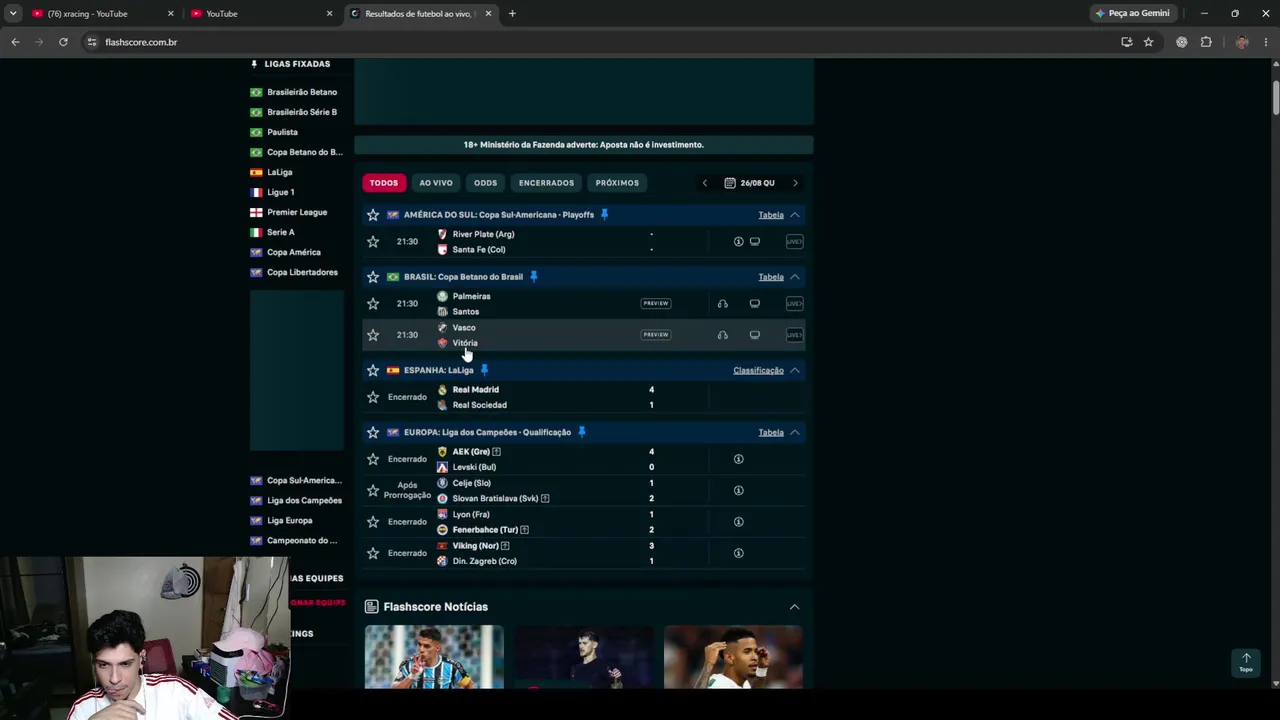
Task: Show the PRÓXIMOS matches tab
Action: 617,183
